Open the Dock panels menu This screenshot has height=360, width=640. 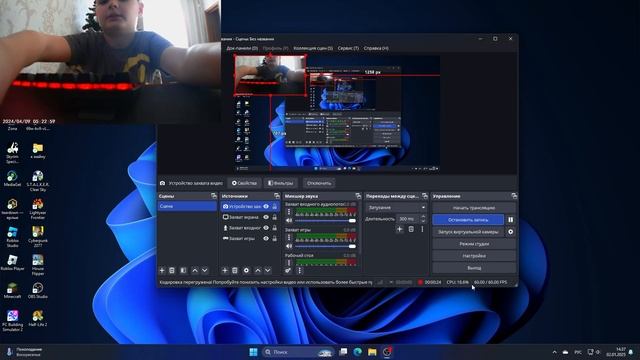click(242, 48)
